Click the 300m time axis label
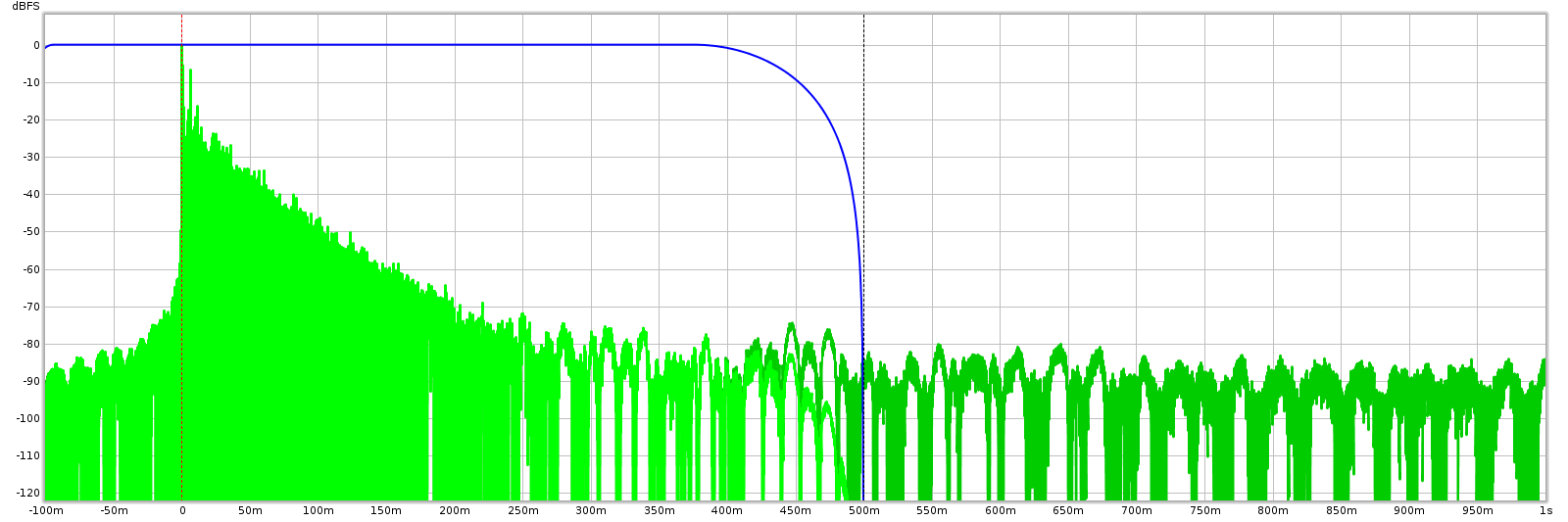The height and width of the screenshot is (522, 1568). pyautogui.click(x=590, y=510)
